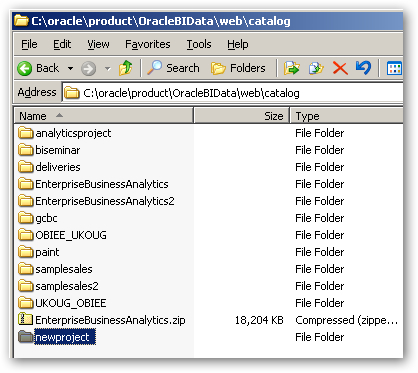Click the Copy To folder icon

point(316,68)
